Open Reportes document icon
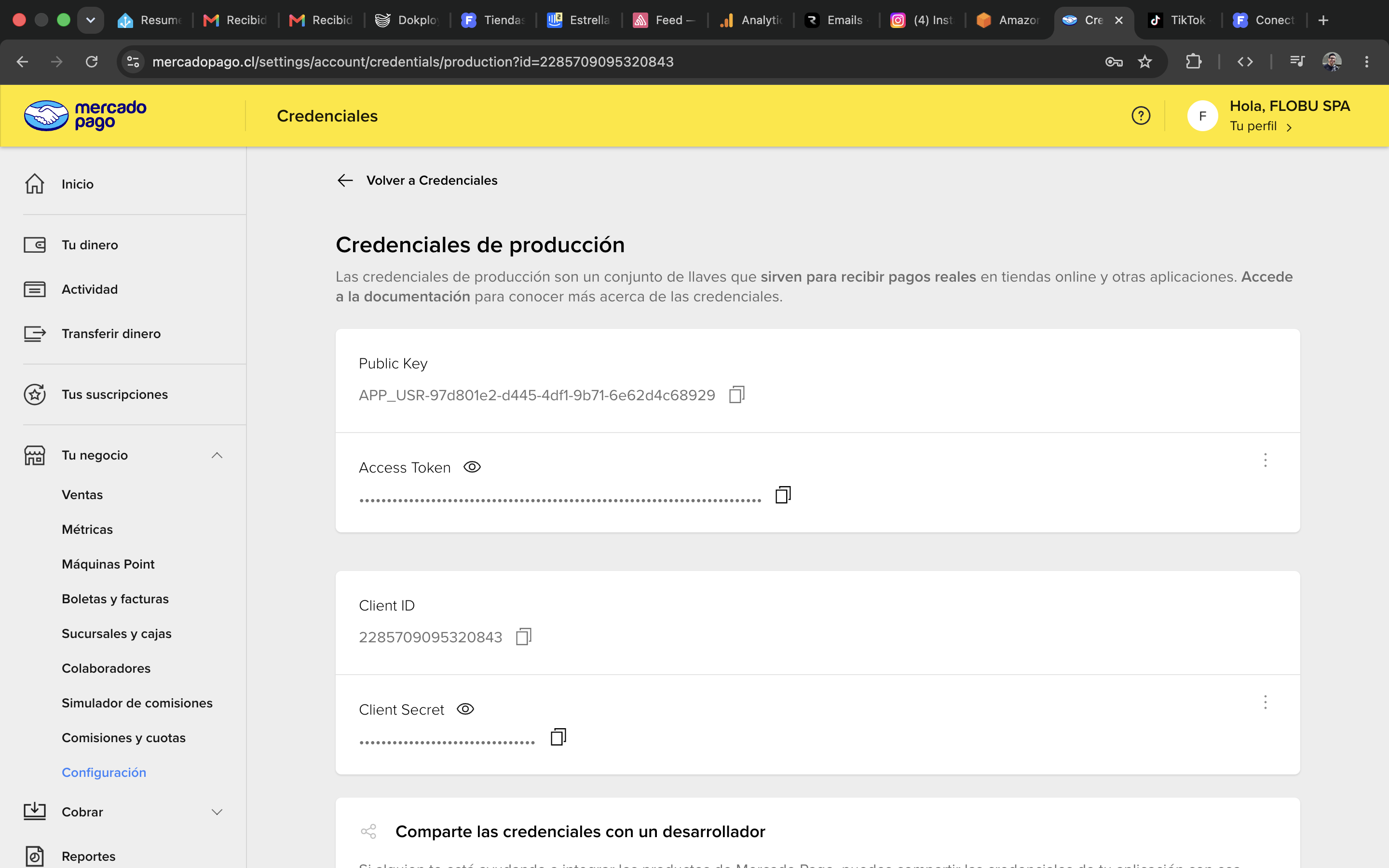This screenshot has width=1389, height=868. click(x=34, y=856)
